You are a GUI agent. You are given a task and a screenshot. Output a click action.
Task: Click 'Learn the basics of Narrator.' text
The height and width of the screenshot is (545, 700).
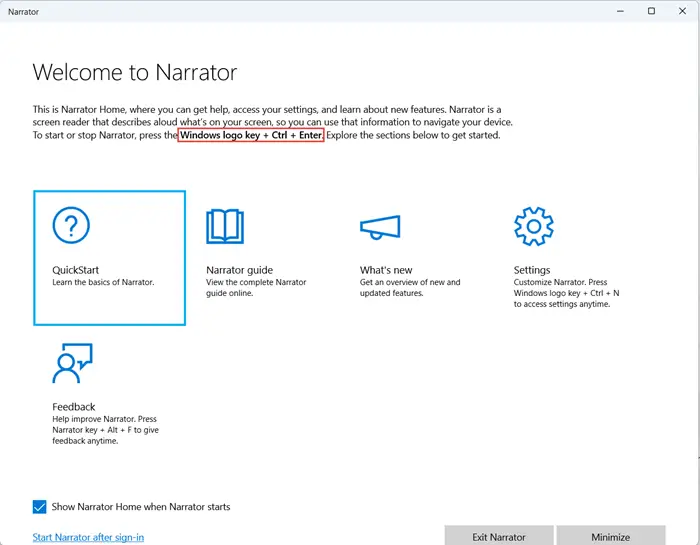pos(103,282)
